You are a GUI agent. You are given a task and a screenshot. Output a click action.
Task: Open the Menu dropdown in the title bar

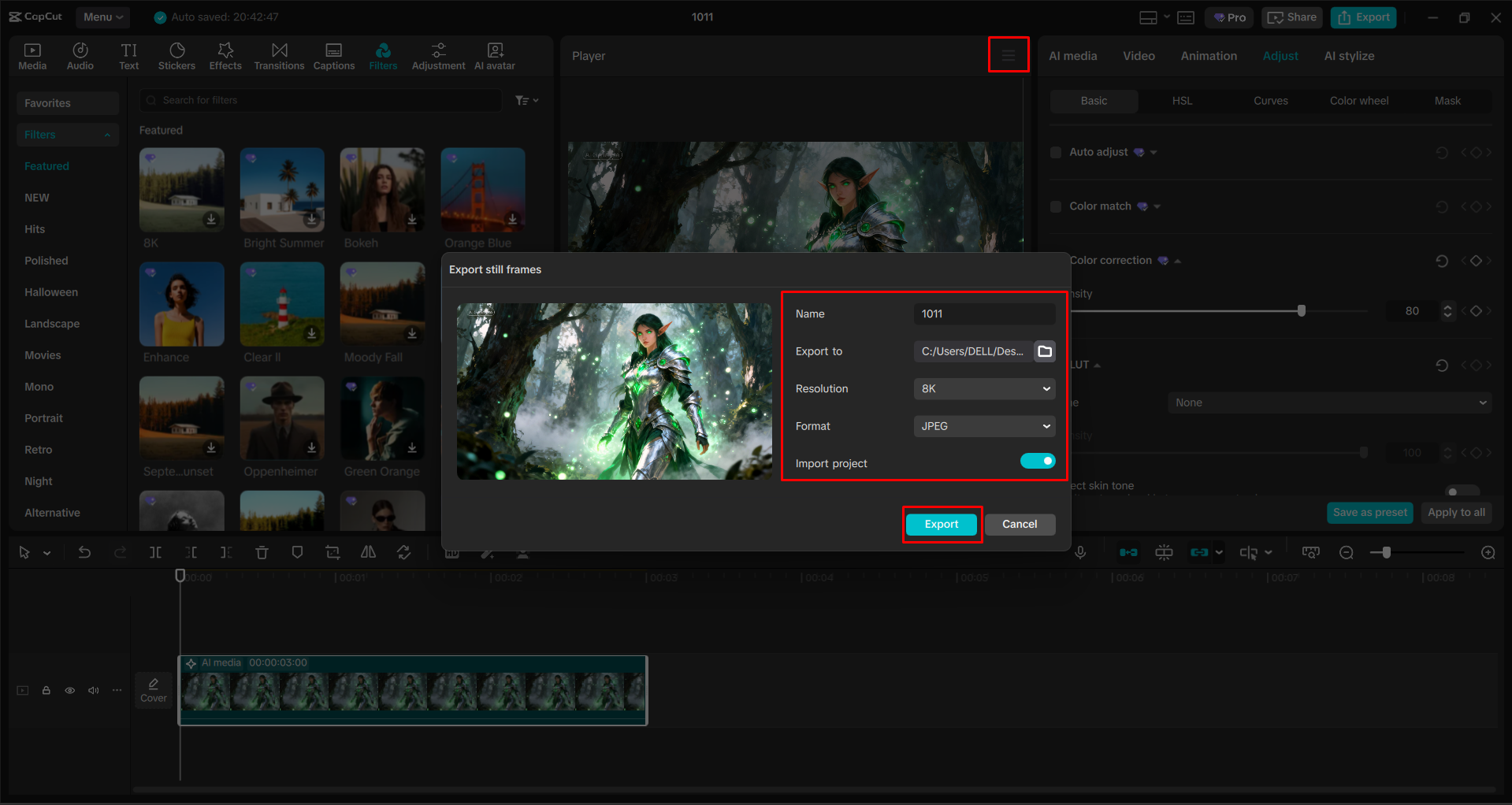(x=102, y=17)
